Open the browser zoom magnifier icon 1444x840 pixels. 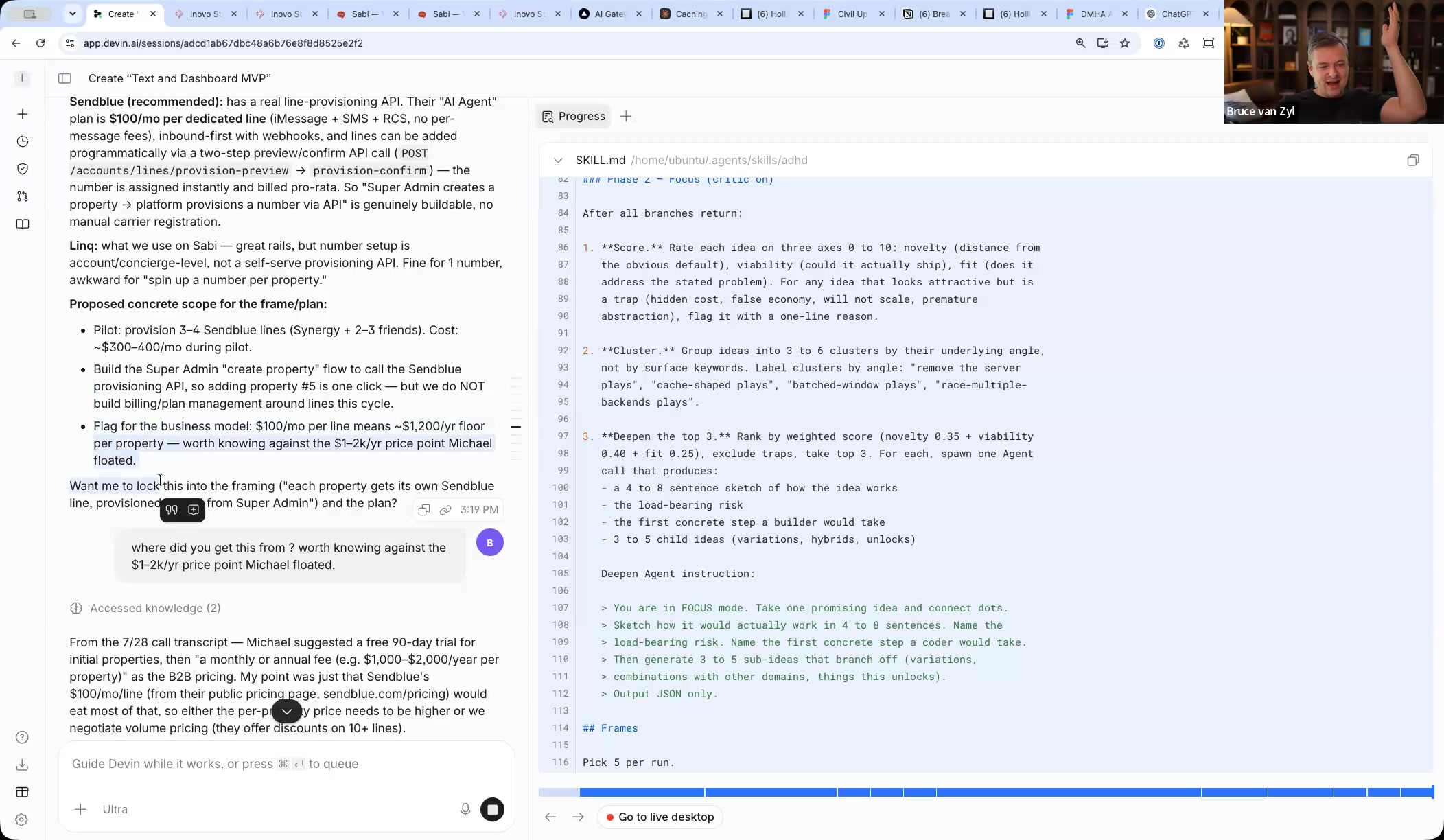[x=1080, y=43]
